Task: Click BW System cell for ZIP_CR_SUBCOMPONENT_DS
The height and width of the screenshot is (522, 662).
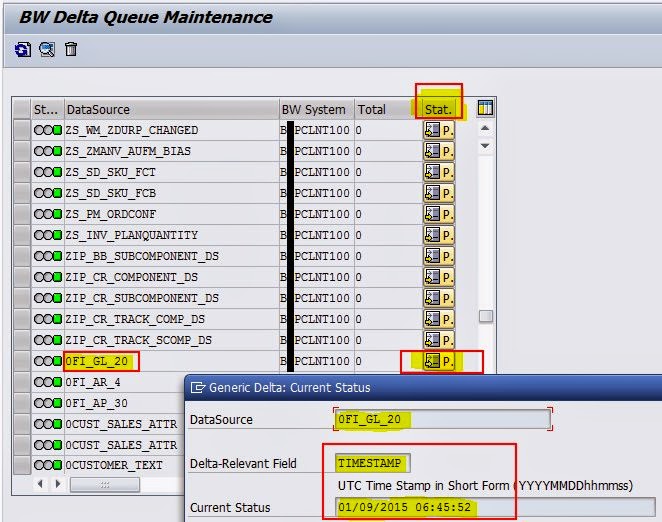Action: click(x=317, y=298)
